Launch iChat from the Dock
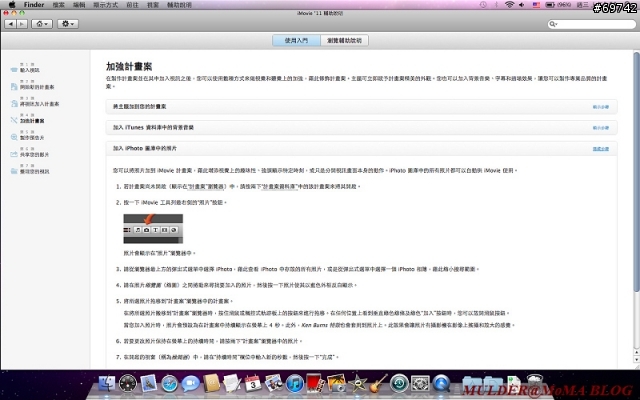The image size is (640, 400). click(x=191, y=384)
